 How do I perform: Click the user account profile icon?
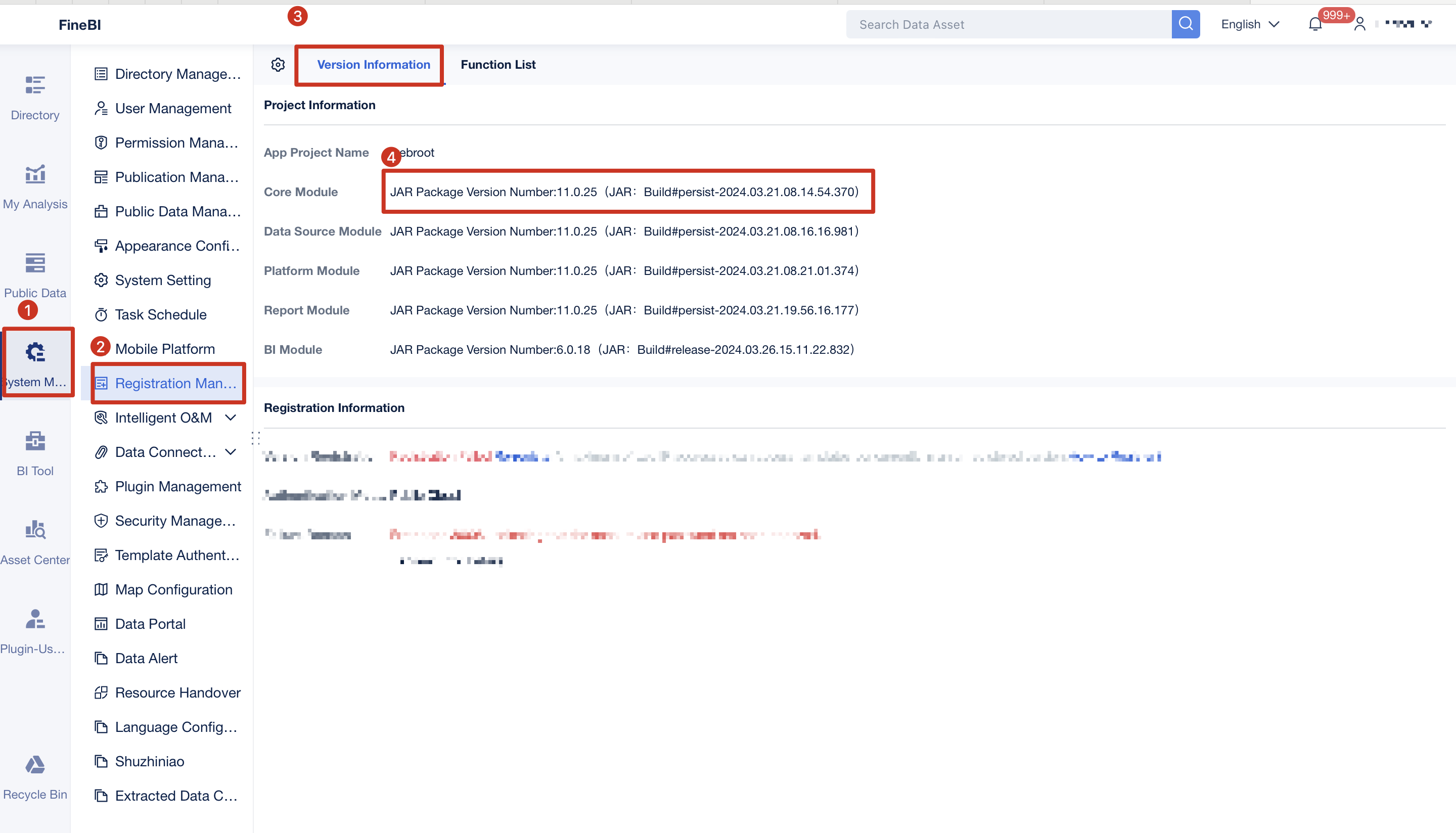click(x=1360, y=24)
